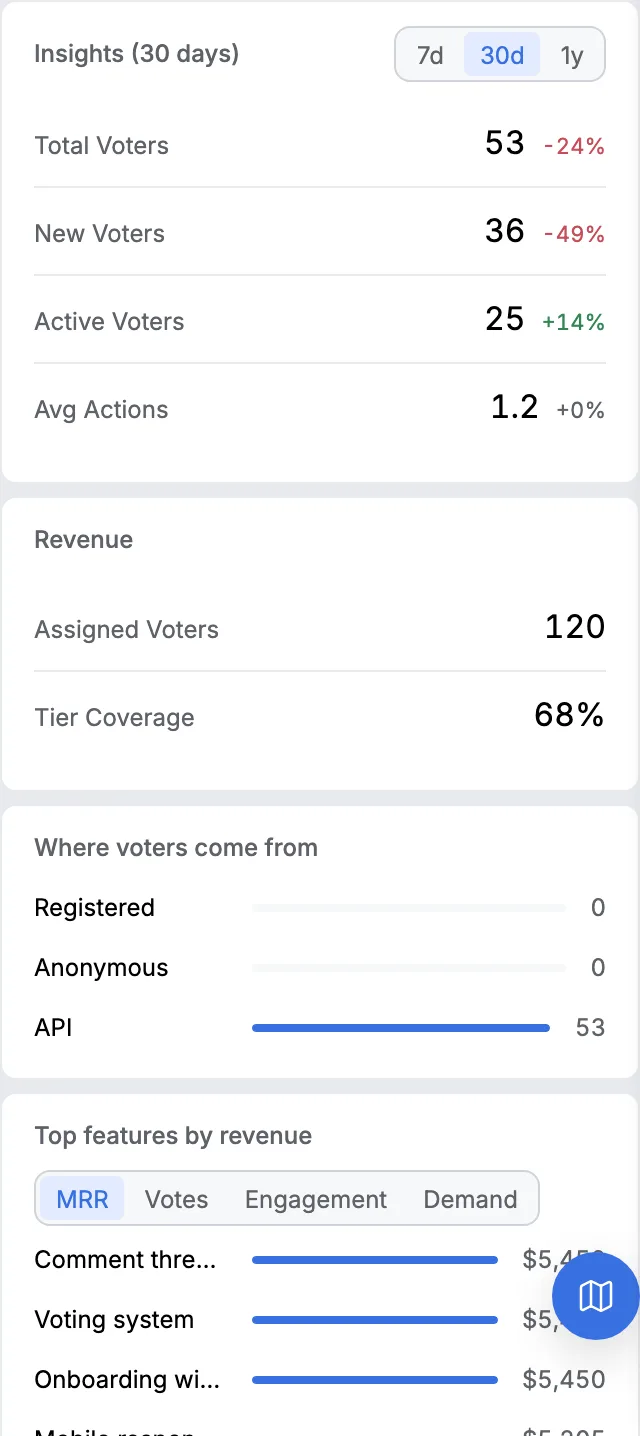This screenshot has width=640, height=1436.
Task: Open the Voting system feature entry
Action: coord(320,1320)
